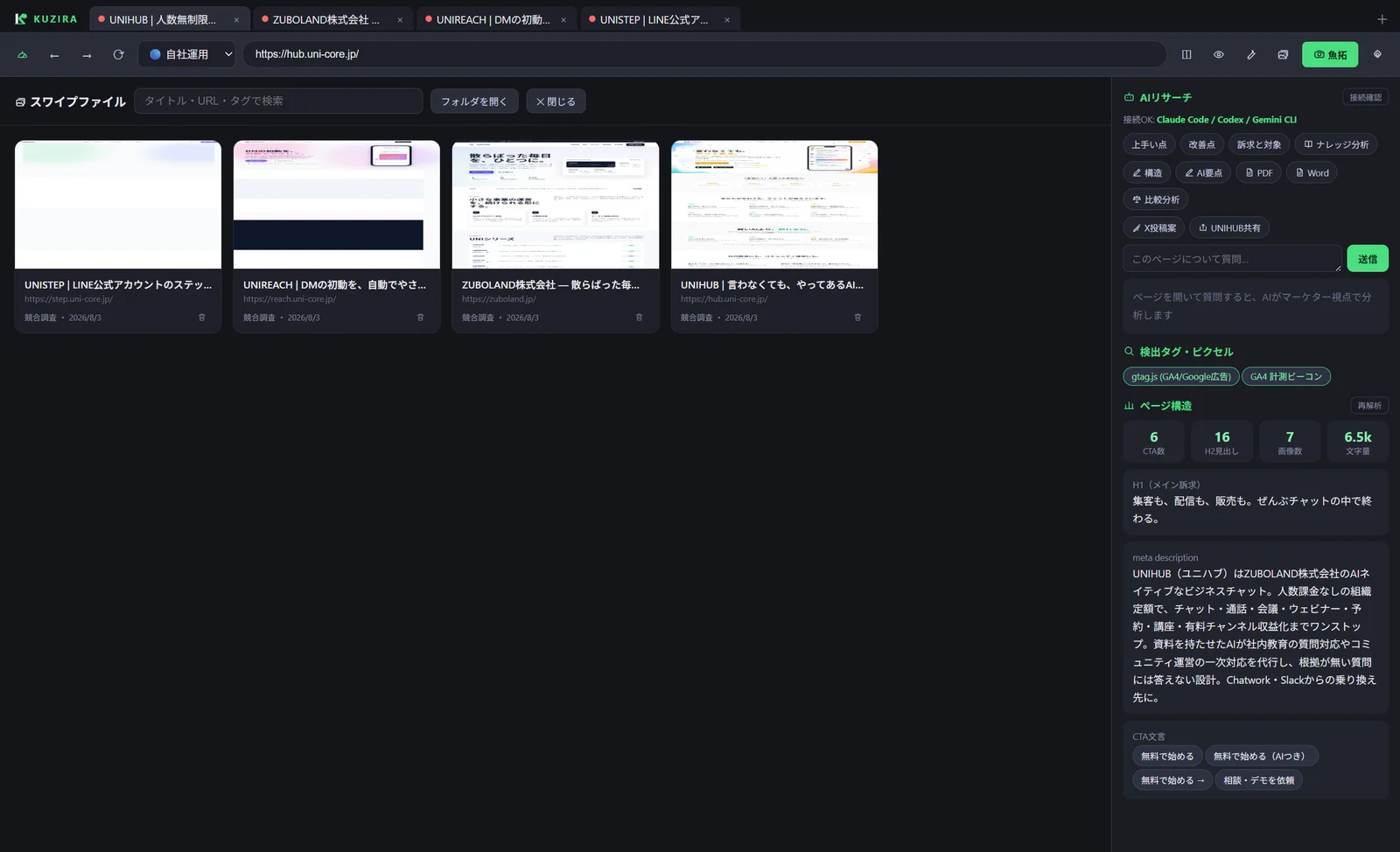1400x852 pixels.
Task: Click the eye icon in the toolbar
Action: [x=1219, y=54]
